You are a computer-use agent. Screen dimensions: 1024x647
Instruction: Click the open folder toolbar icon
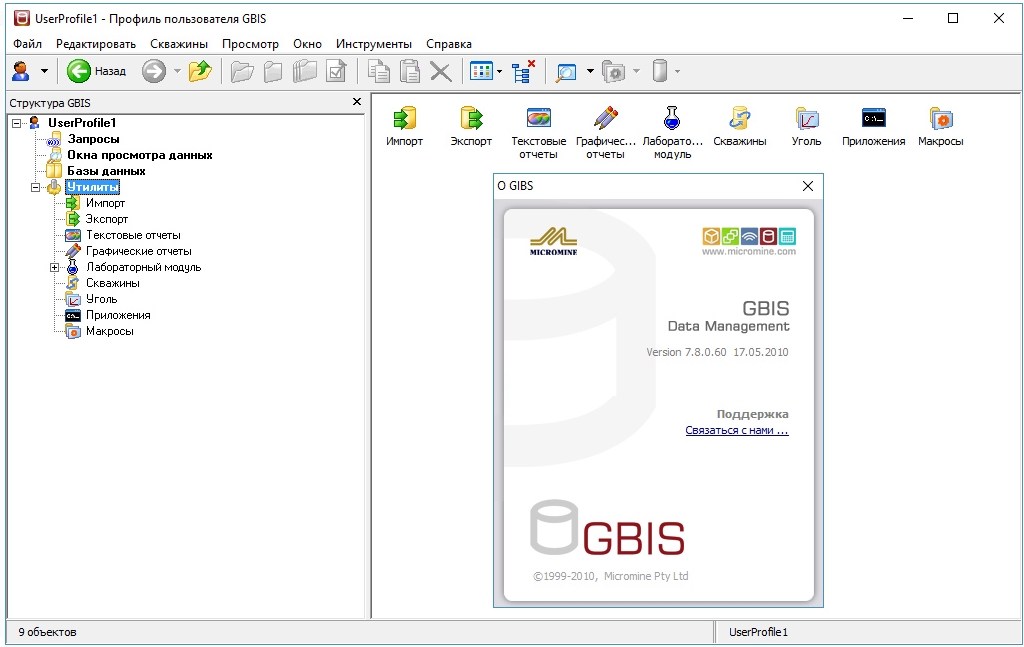click(x=242, y=71)
